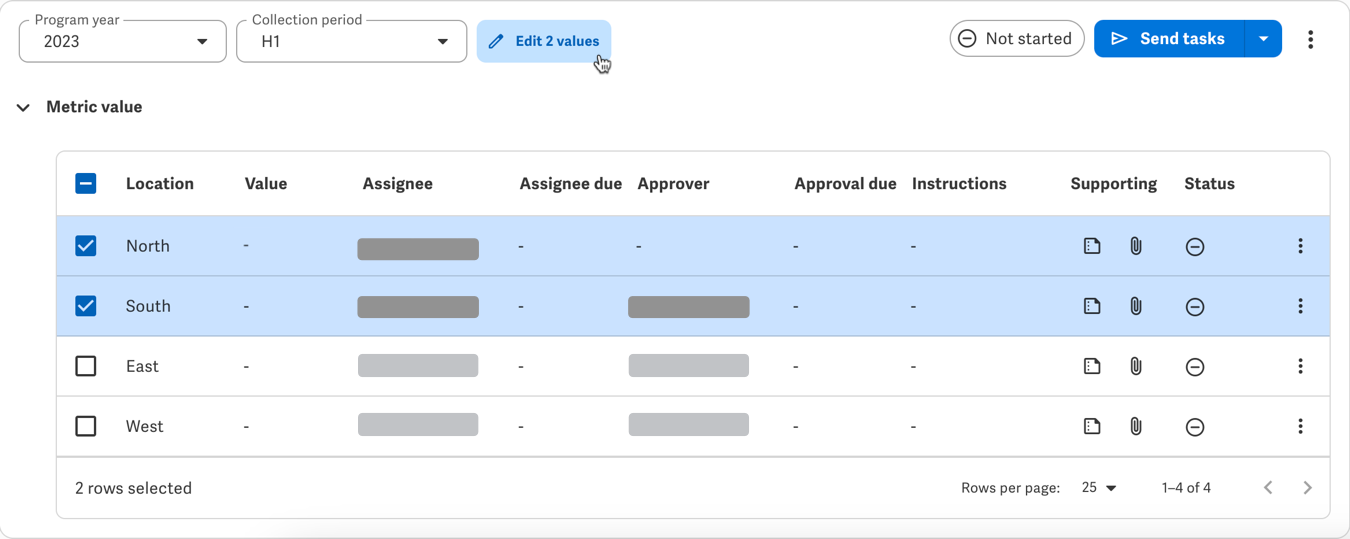Open the Send tasks split-button arrow

point(1263,39)
